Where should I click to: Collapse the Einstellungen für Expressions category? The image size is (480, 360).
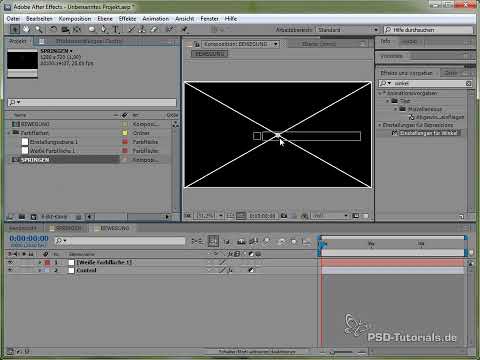click(380, 125)
